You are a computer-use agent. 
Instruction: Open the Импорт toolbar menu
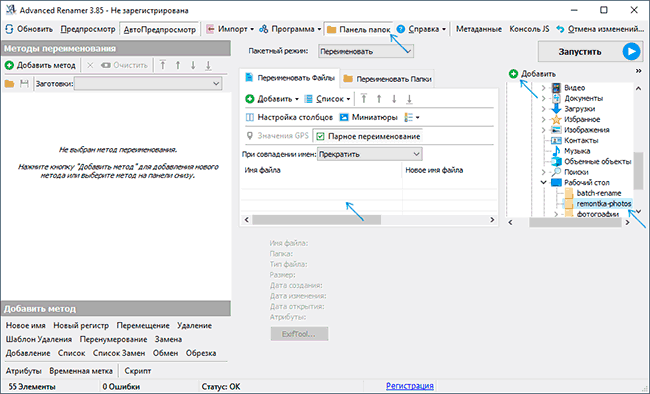pos(230,29)
